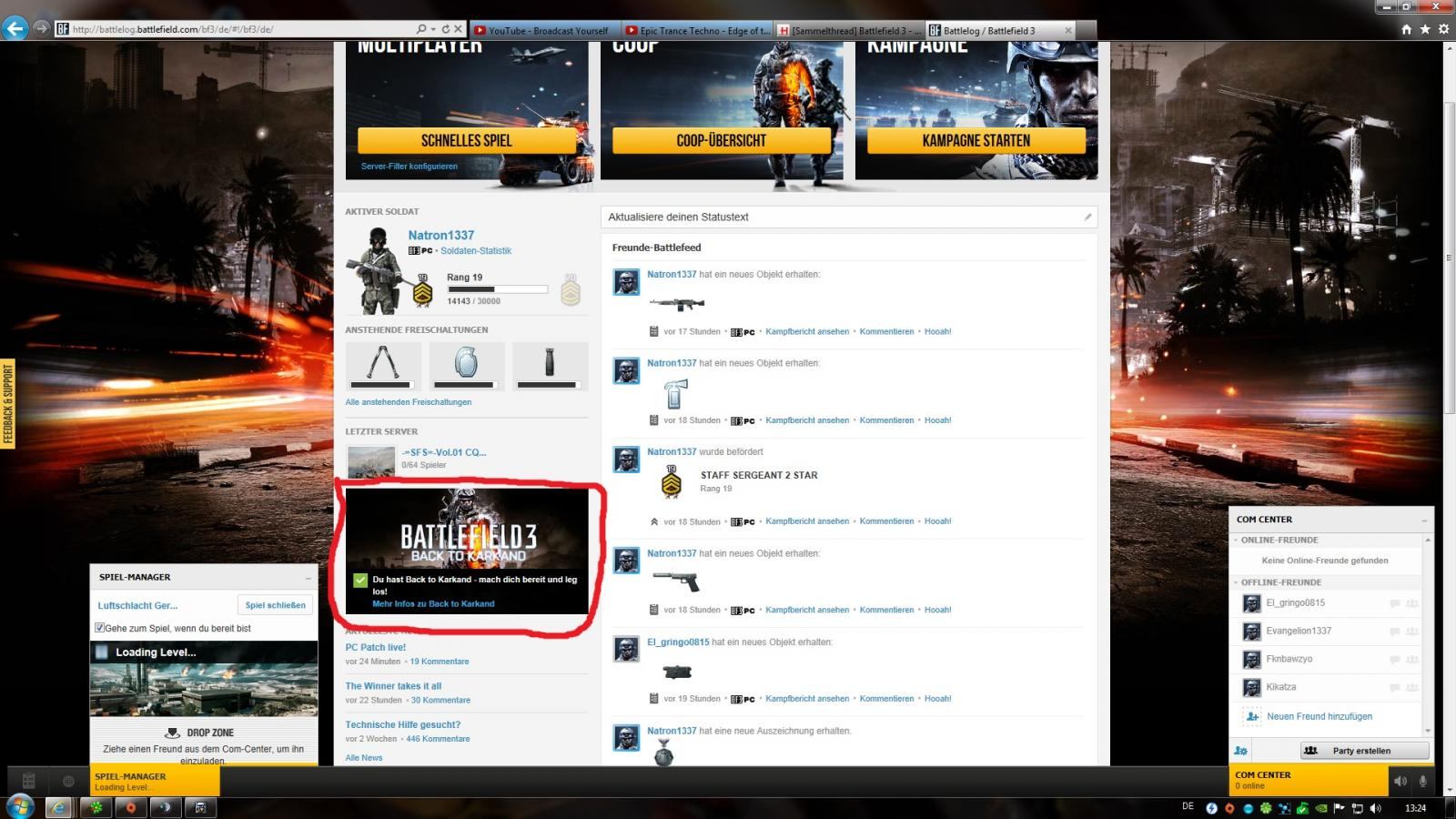Click the first pending unlock bipod item
This screenshot has height=819, width=1456.
click(383, 366)
